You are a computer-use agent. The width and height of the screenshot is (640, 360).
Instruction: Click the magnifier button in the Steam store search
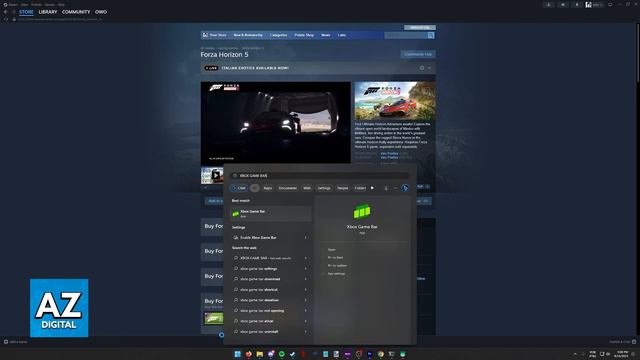(431, 36)
